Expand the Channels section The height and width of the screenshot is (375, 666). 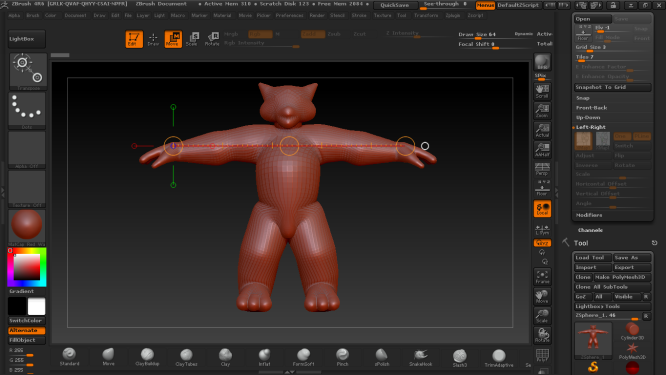click(590, 230)
